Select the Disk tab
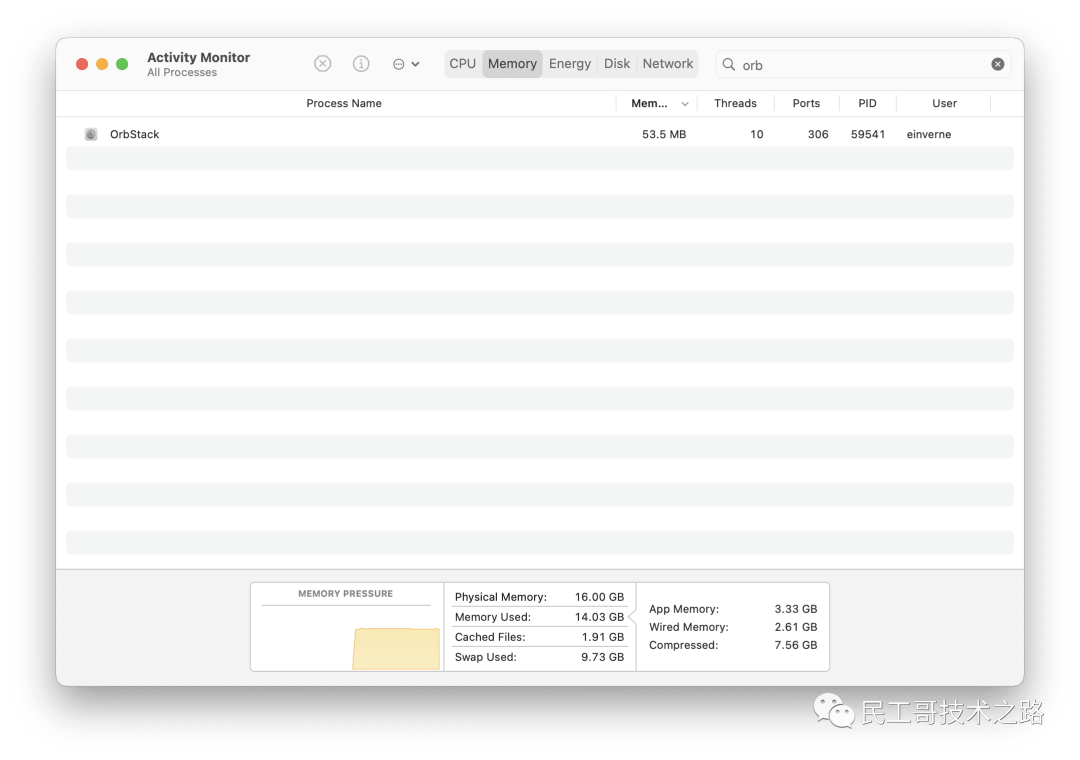Screen dimensions: 1080x760 616,63
